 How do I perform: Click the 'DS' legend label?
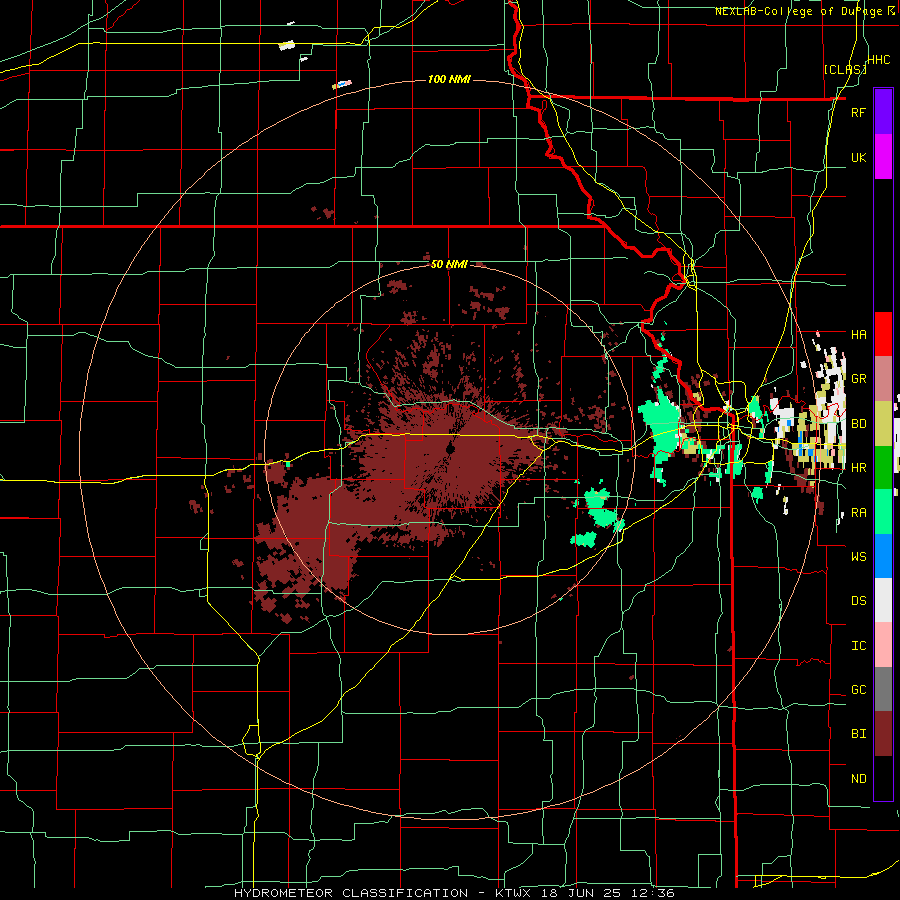click(858, 601)
